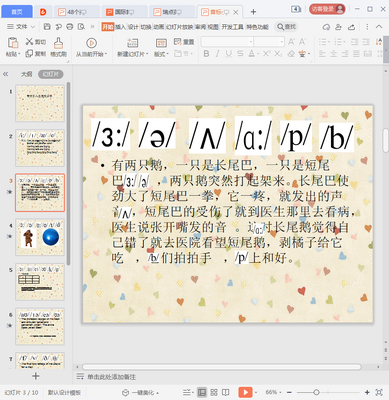Click the increase font size icon
This screenshot has height=400, width=389.
(x=291, y=42)
